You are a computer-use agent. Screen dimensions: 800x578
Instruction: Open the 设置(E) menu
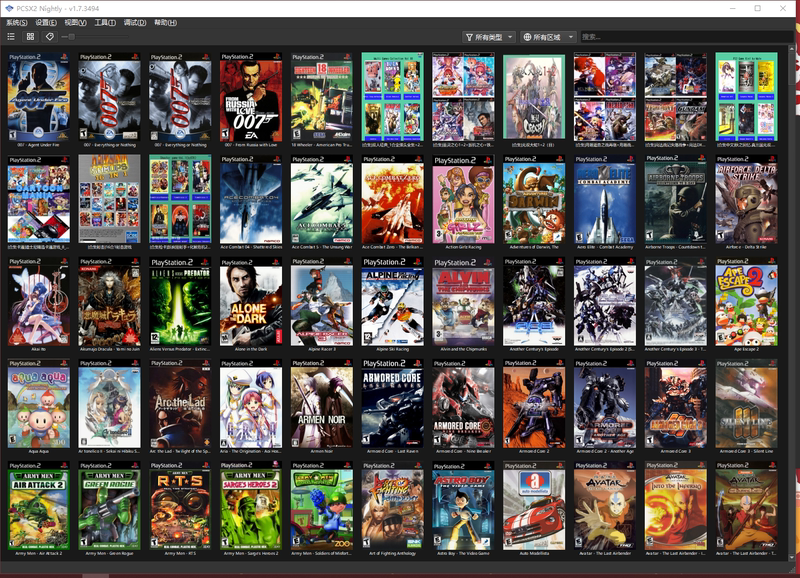coord(46,22)
